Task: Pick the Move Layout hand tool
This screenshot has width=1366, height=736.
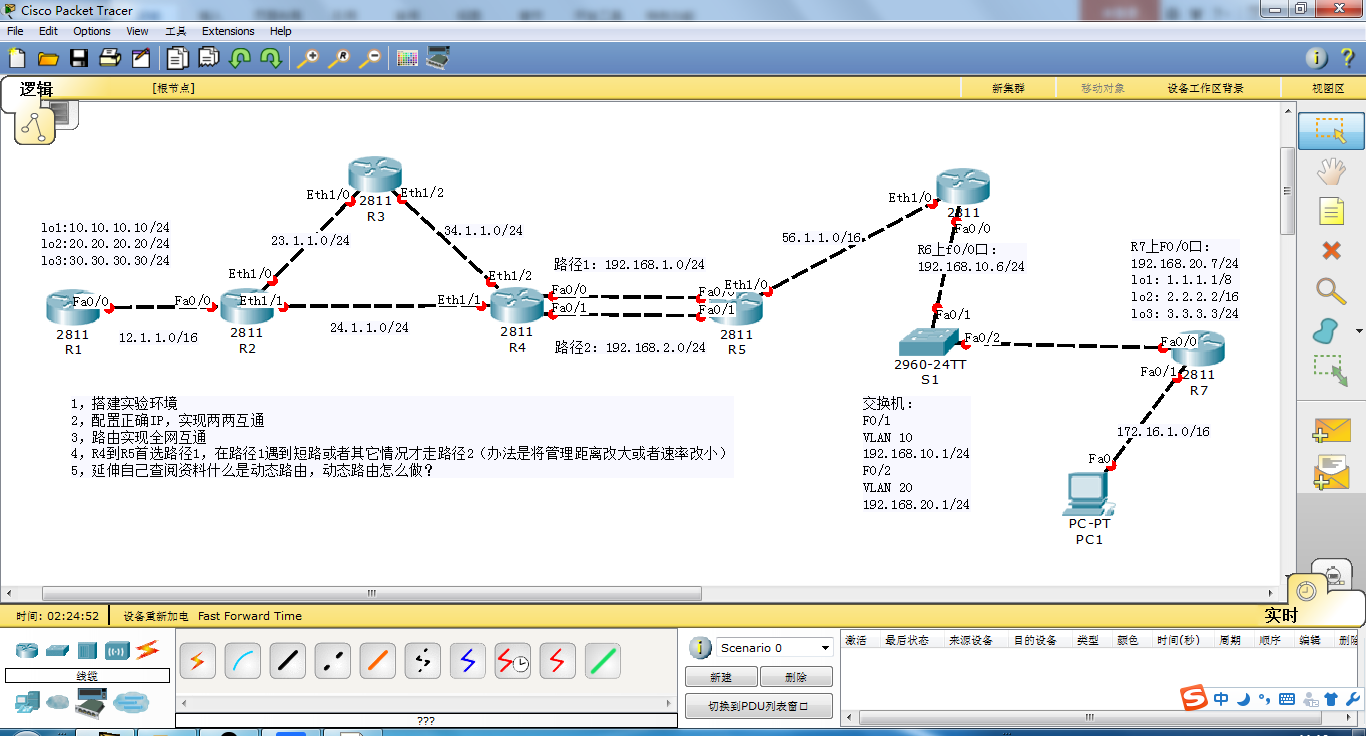Action: pyautogui.click(x=1331, y=172)
